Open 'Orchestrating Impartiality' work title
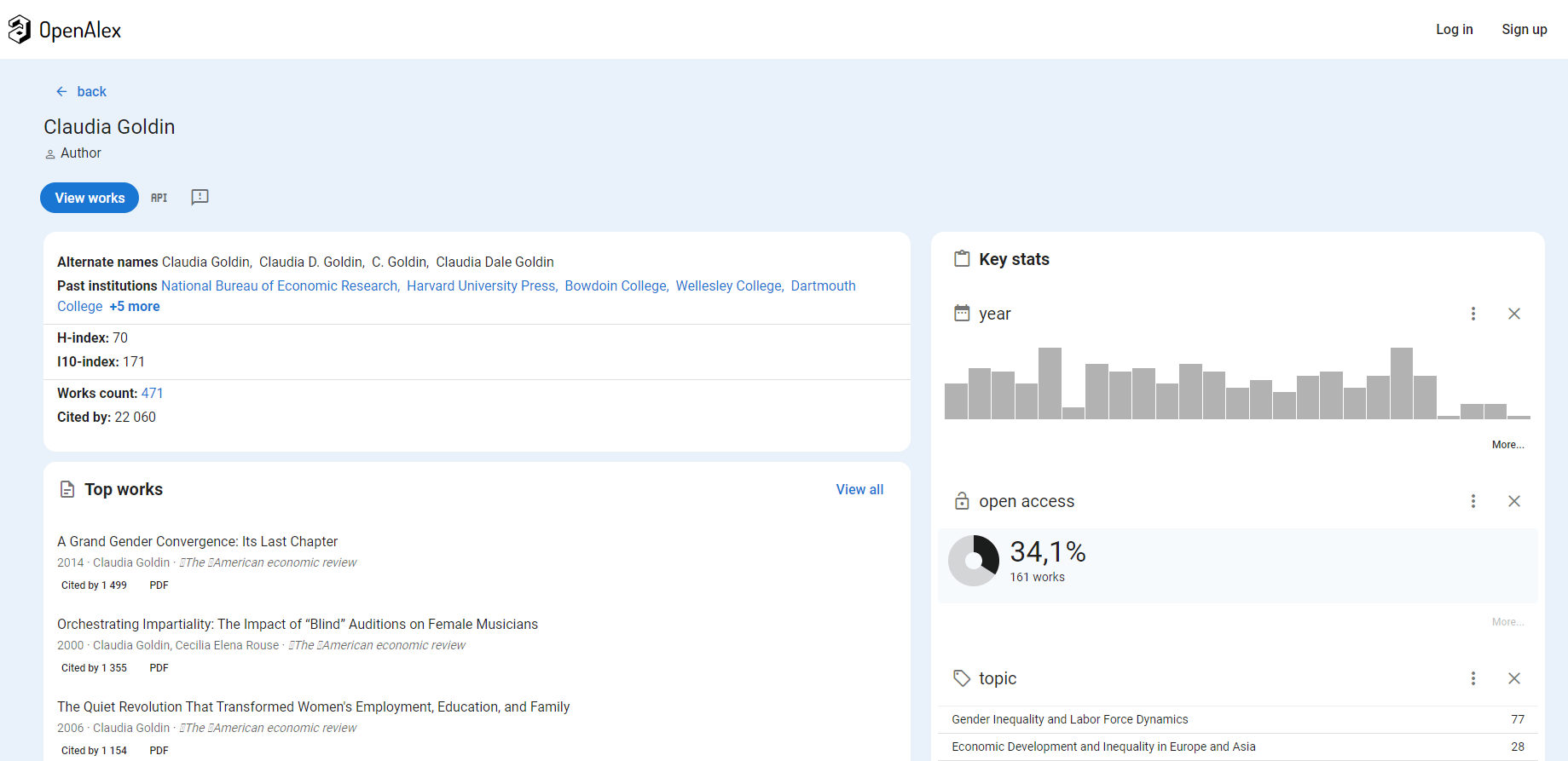 [x=298, y=624]
